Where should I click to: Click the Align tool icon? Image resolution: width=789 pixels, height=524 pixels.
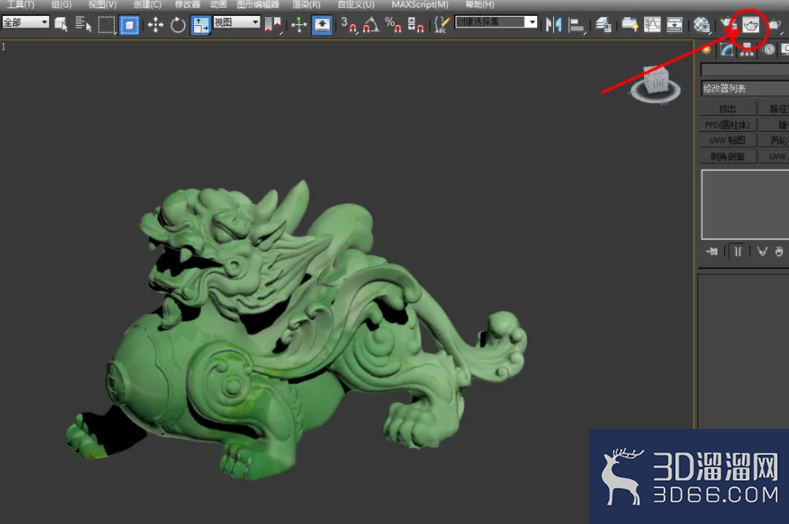tap(576, 25)
